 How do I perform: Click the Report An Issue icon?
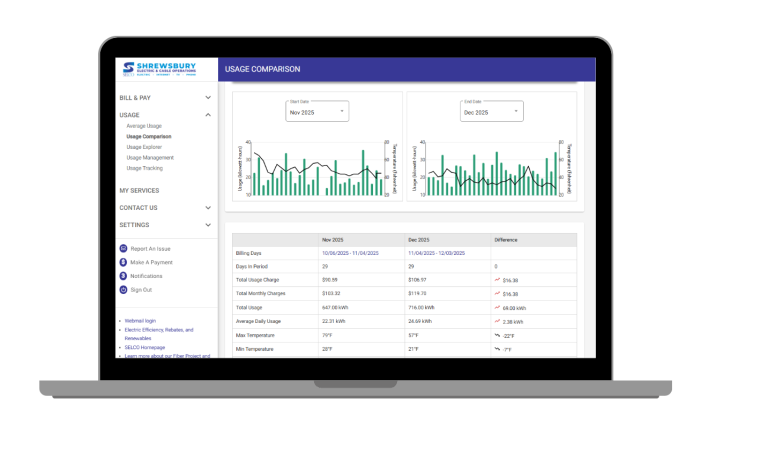pyautogui.click(x=124, y=248)
